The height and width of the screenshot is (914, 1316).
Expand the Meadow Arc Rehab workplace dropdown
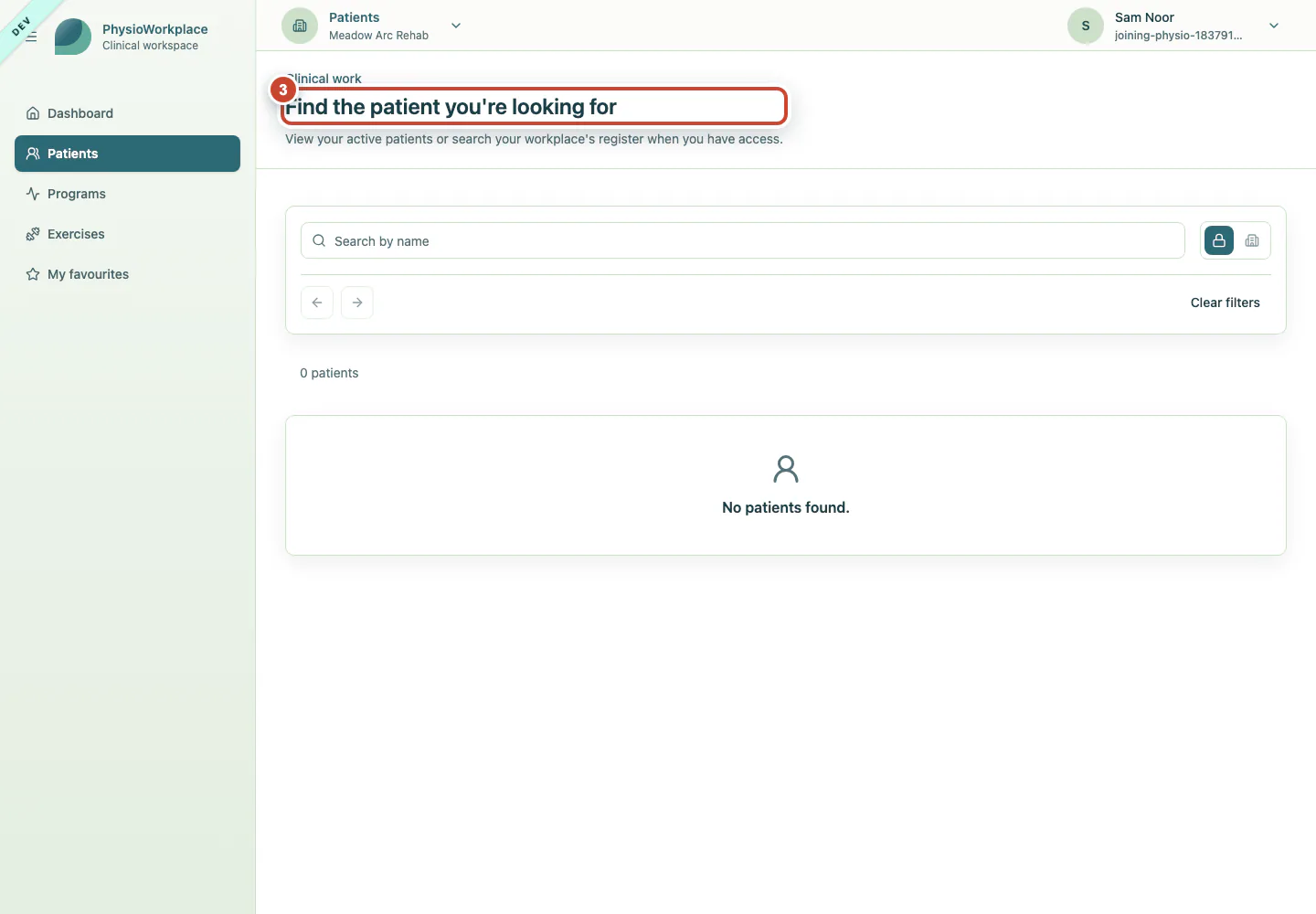[456, 26]
